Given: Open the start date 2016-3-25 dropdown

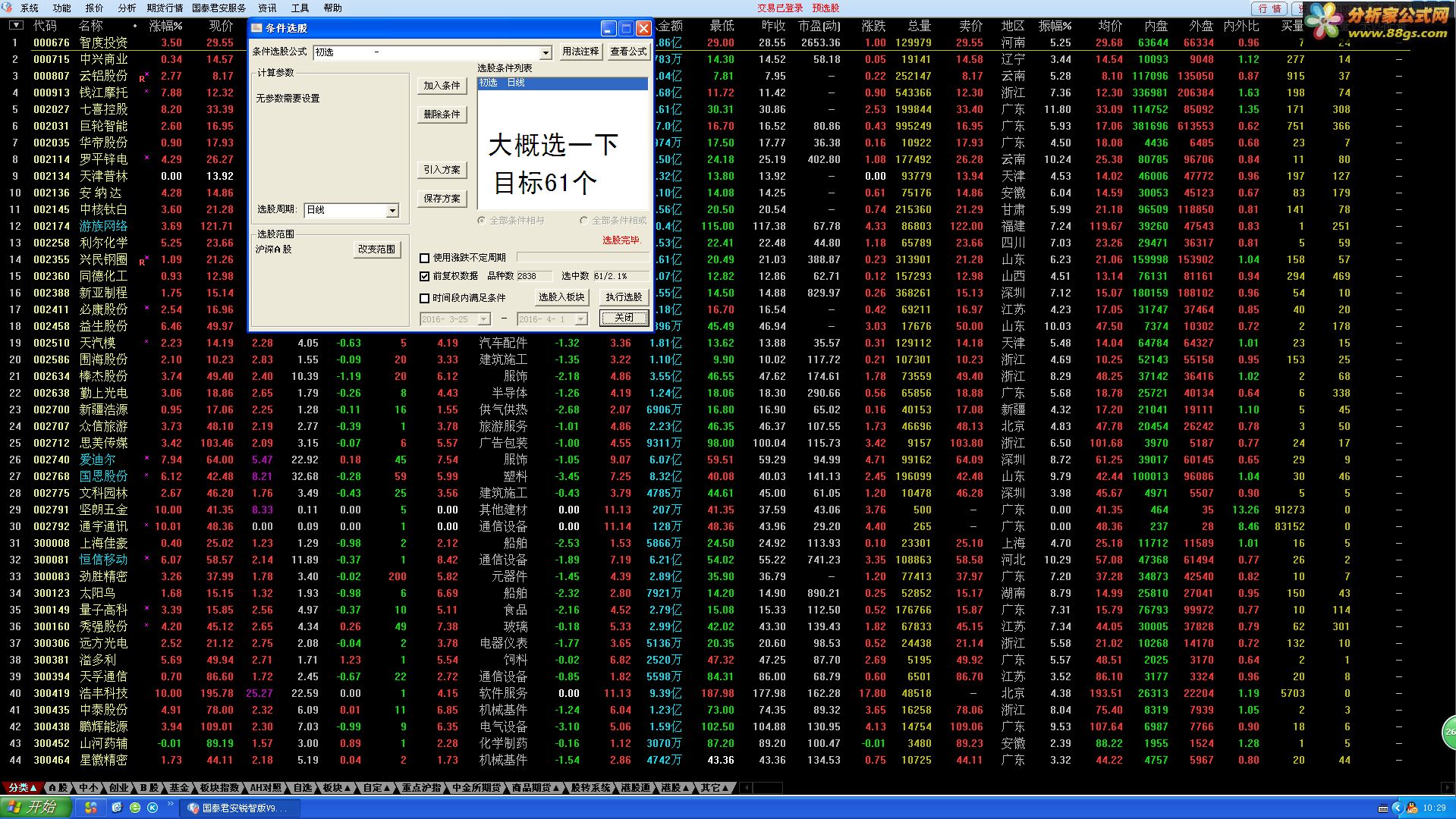Looking at the screenshot, I should [x=483, y=319].
